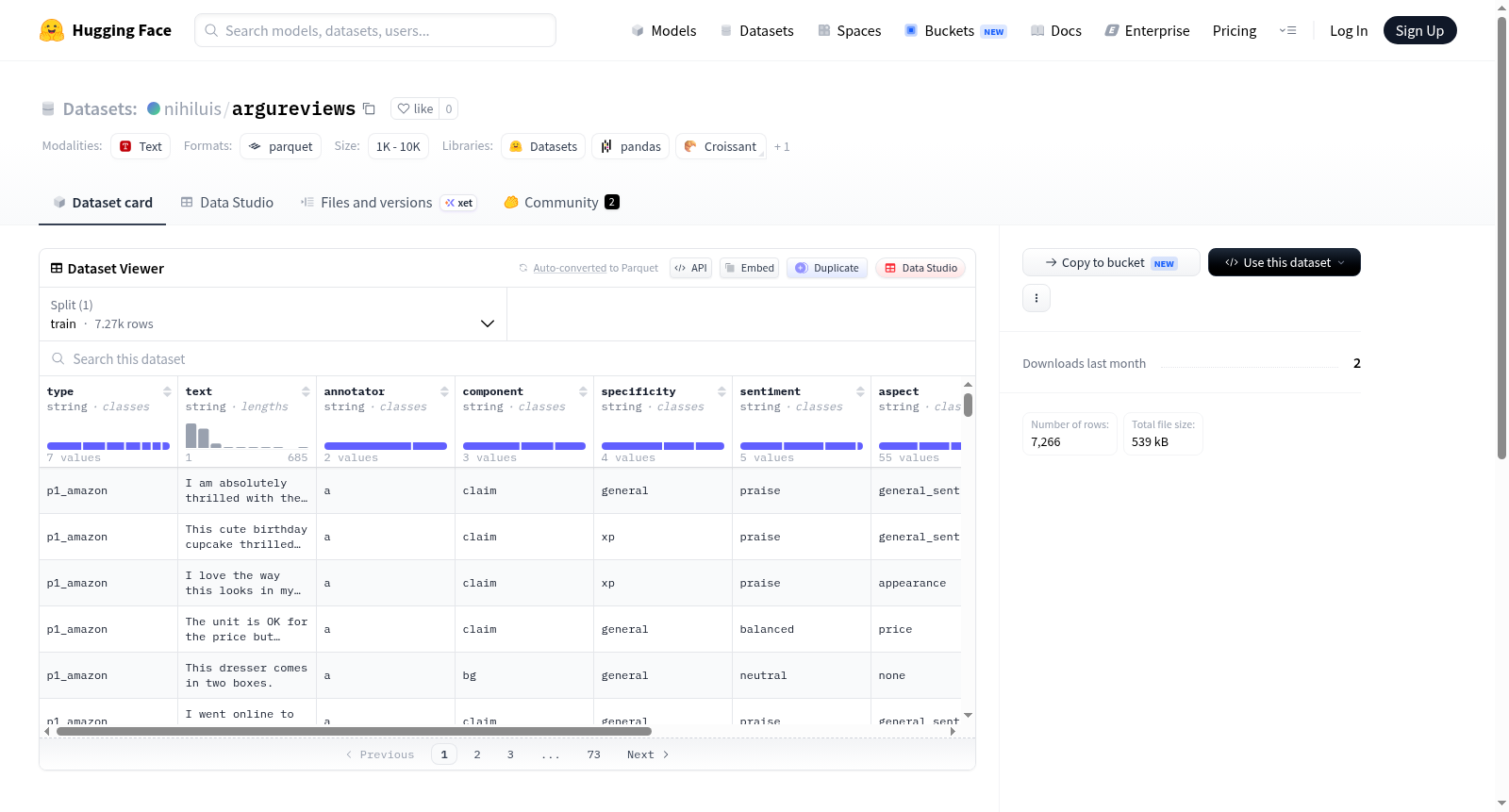Click the Duplicate button

pyautogui.click(x=827, y=268)
